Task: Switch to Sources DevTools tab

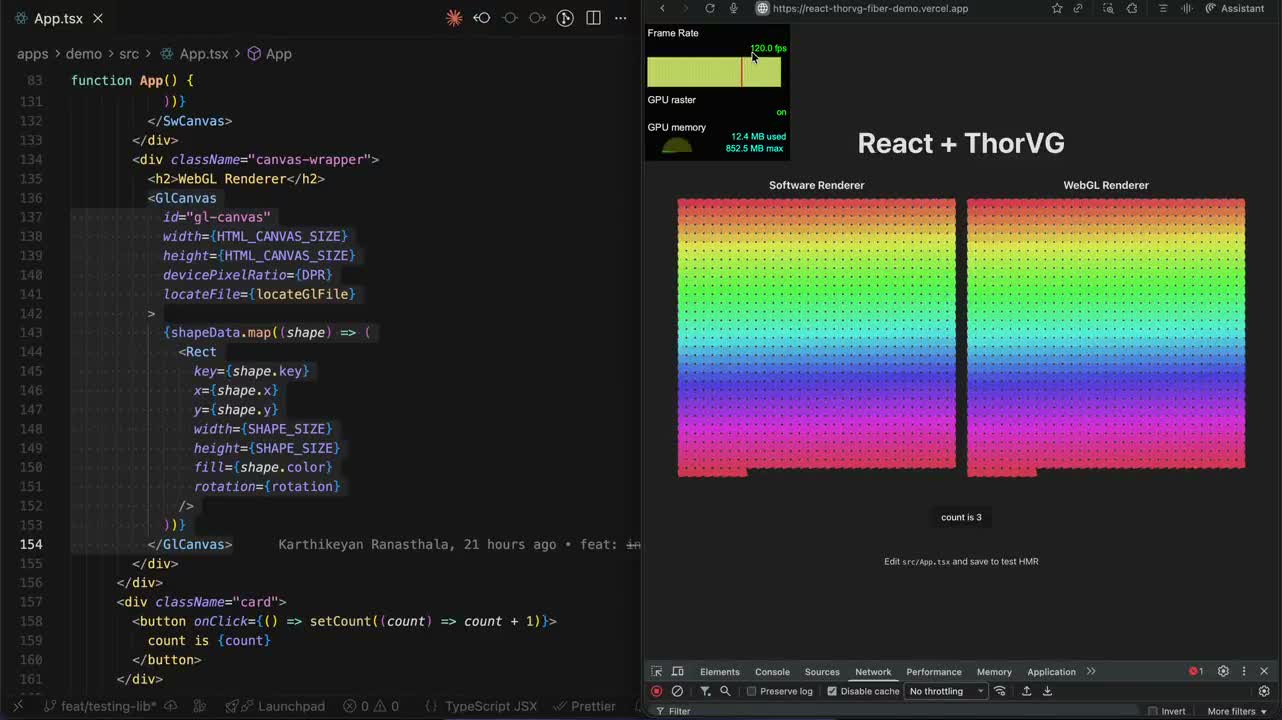Action: pyautogui.click(x=822, y=672)
